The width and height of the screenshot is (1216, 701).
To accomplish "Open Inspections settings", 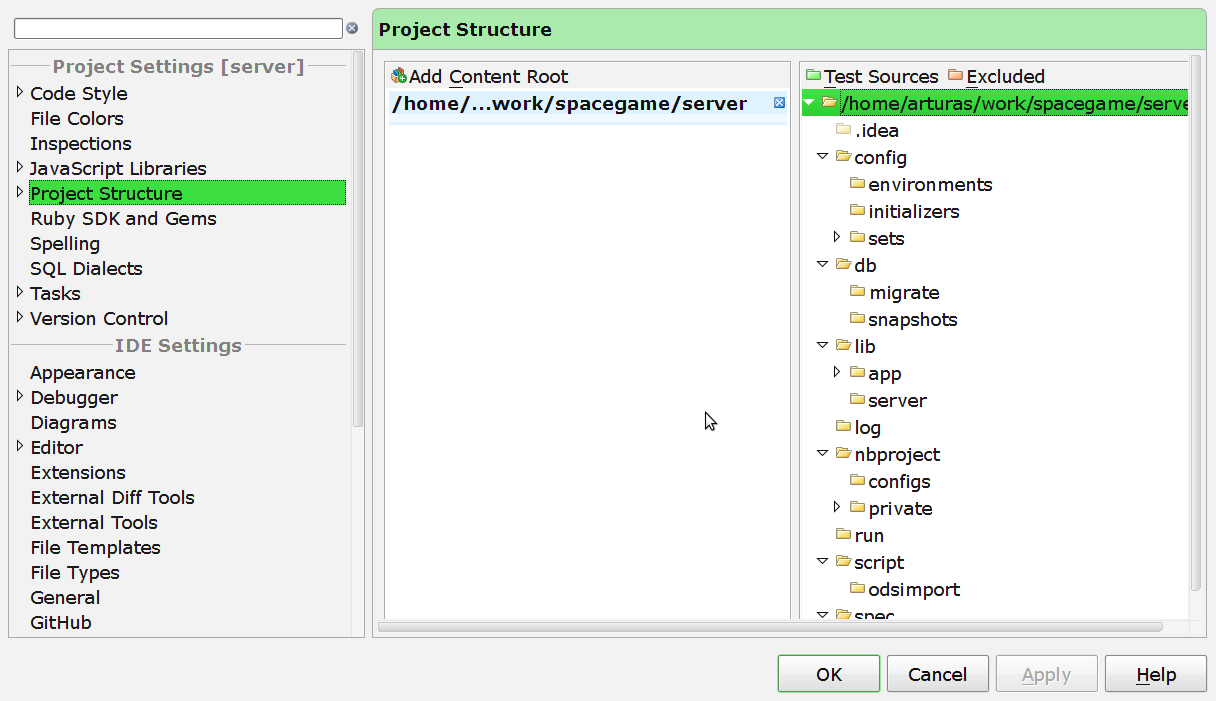I will [x=81, y=143].
